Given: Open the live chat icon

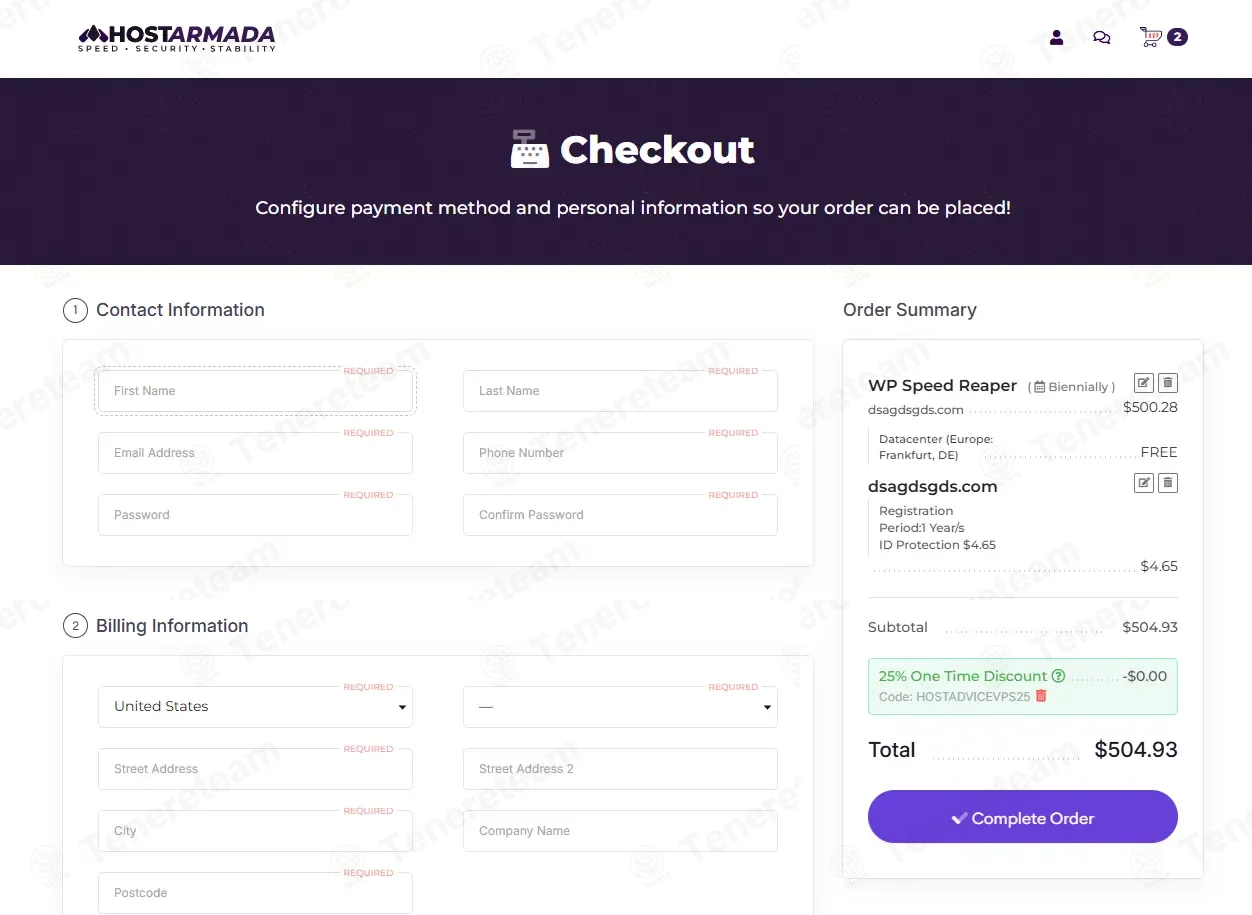Looking at the screenshot, I should point(1101,38).
